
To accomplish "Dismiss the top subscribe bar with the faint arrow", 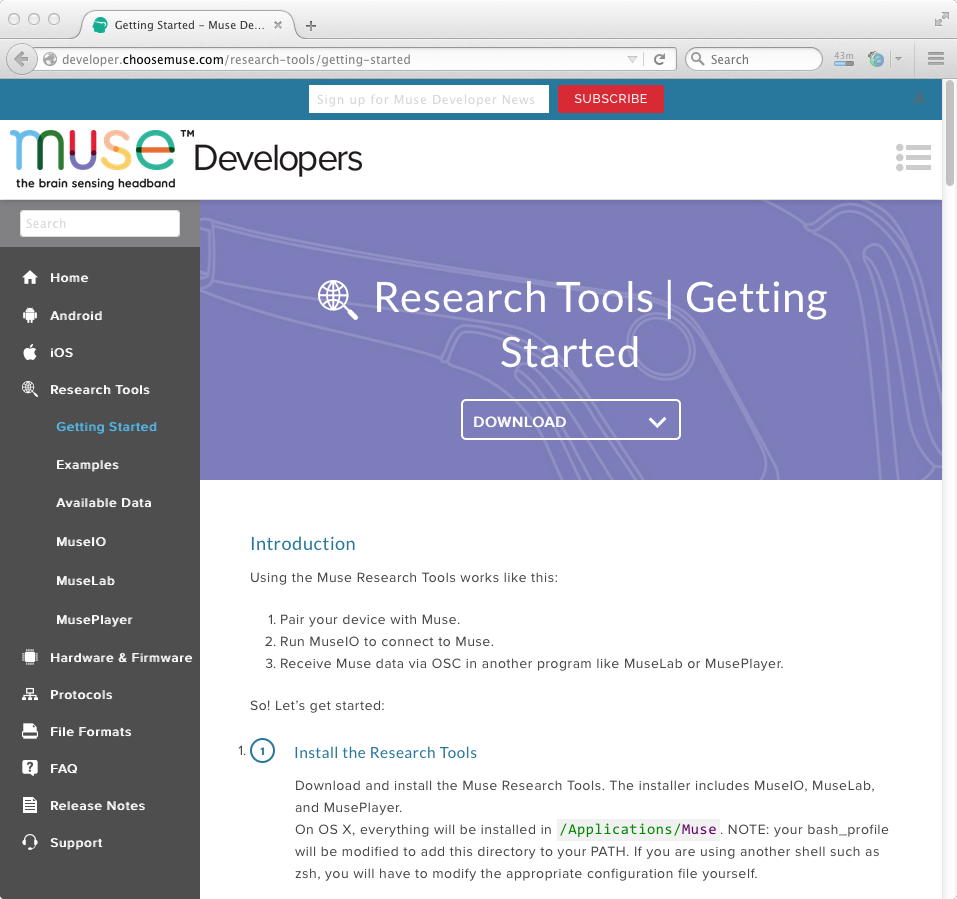I will coord(919,98).
